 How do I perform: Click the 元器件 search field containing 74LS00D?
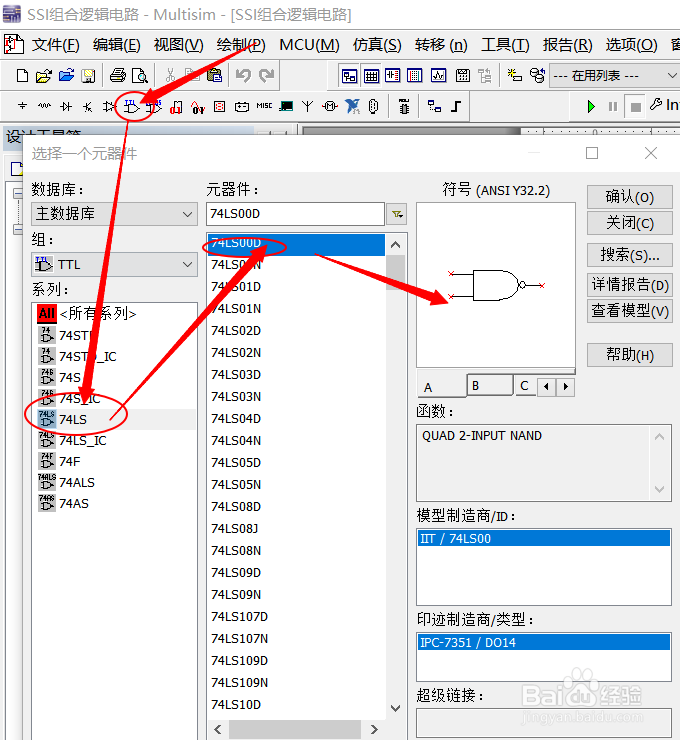[295, 214]
